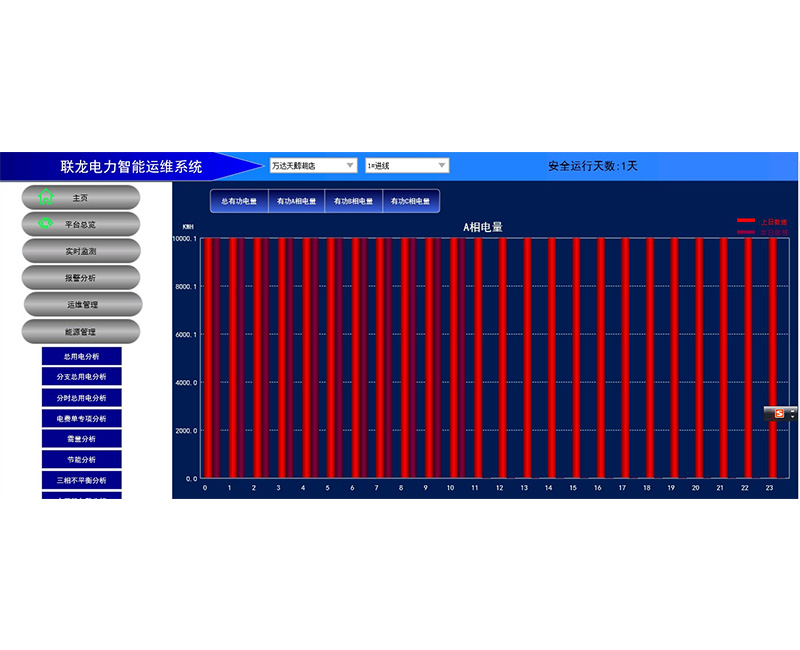Viewport: 800px width, 650px height.
Task: Select 电费单专项分析 in the submenu
Action: coord(81,418)
